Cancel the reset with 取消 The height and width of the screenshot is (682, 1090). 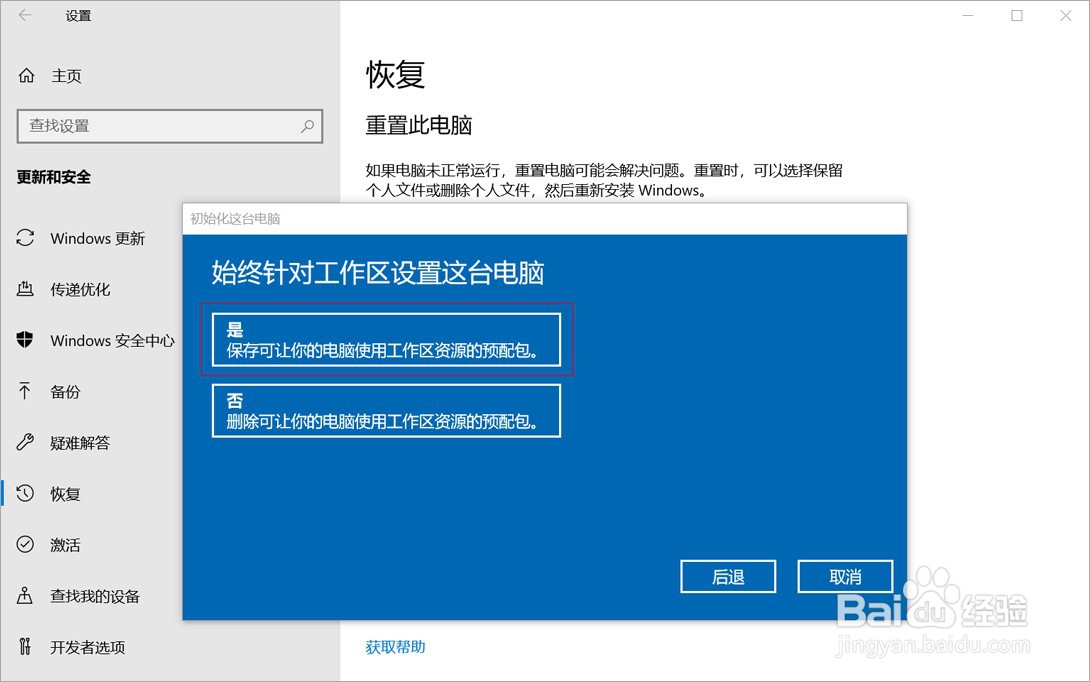tap(845, 576)
